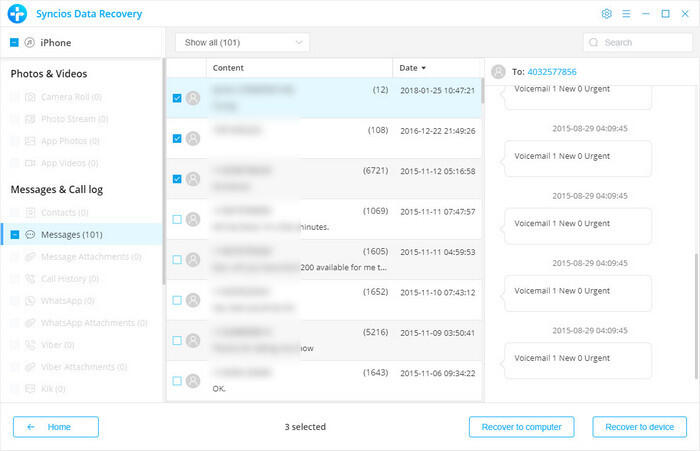
Task: Open the Show all (101) dropdown
Action: [242, 43]
